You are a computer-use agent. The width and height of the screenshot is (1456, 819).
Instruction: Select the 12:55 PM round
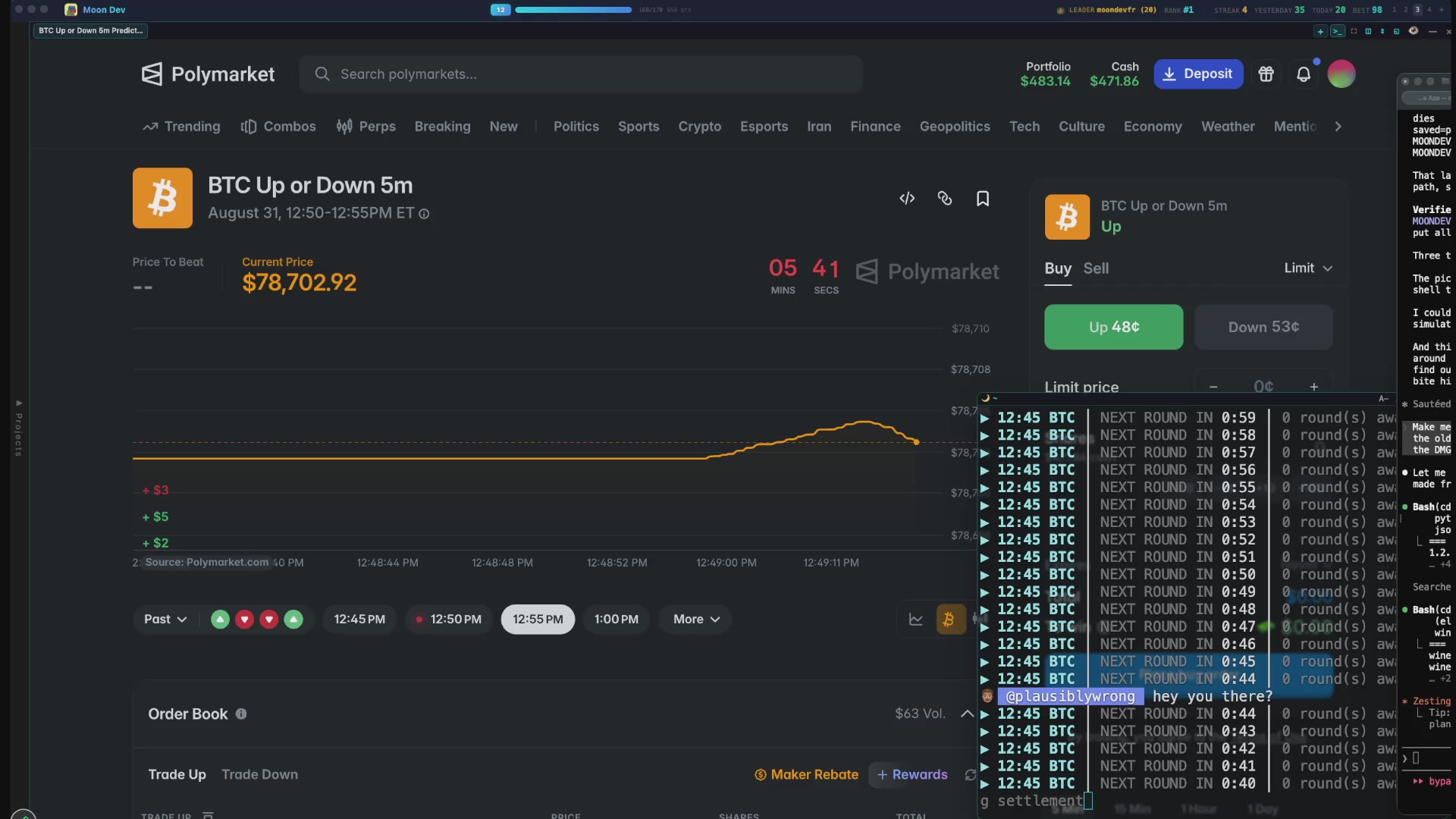pos(538,620)
